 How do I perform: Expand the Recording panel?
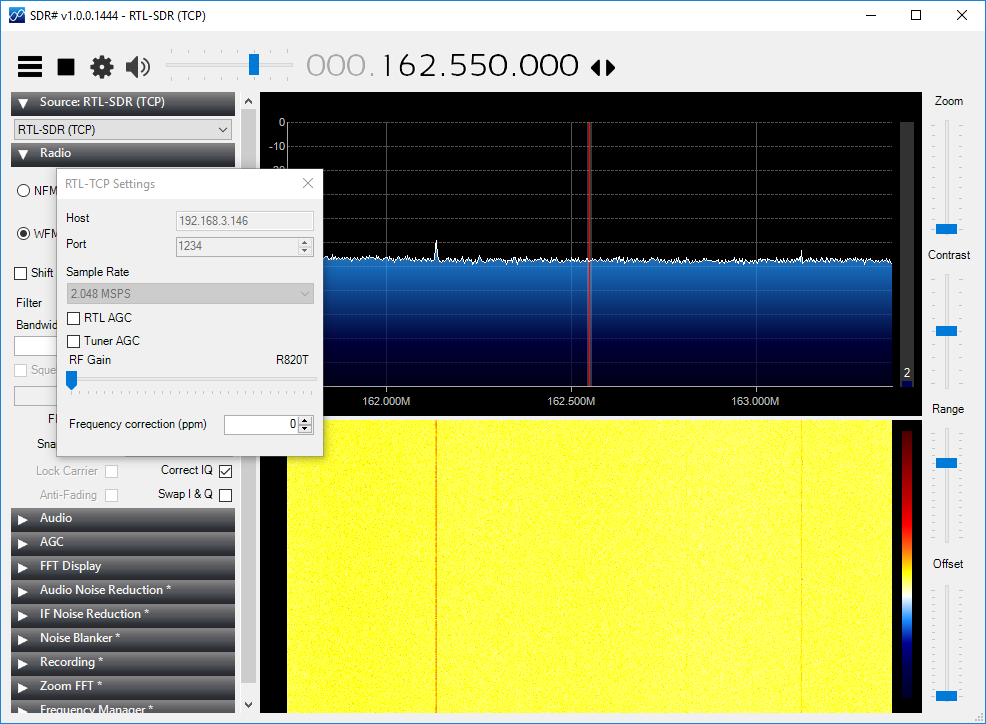pyautogui.click(x=123, y=662)
